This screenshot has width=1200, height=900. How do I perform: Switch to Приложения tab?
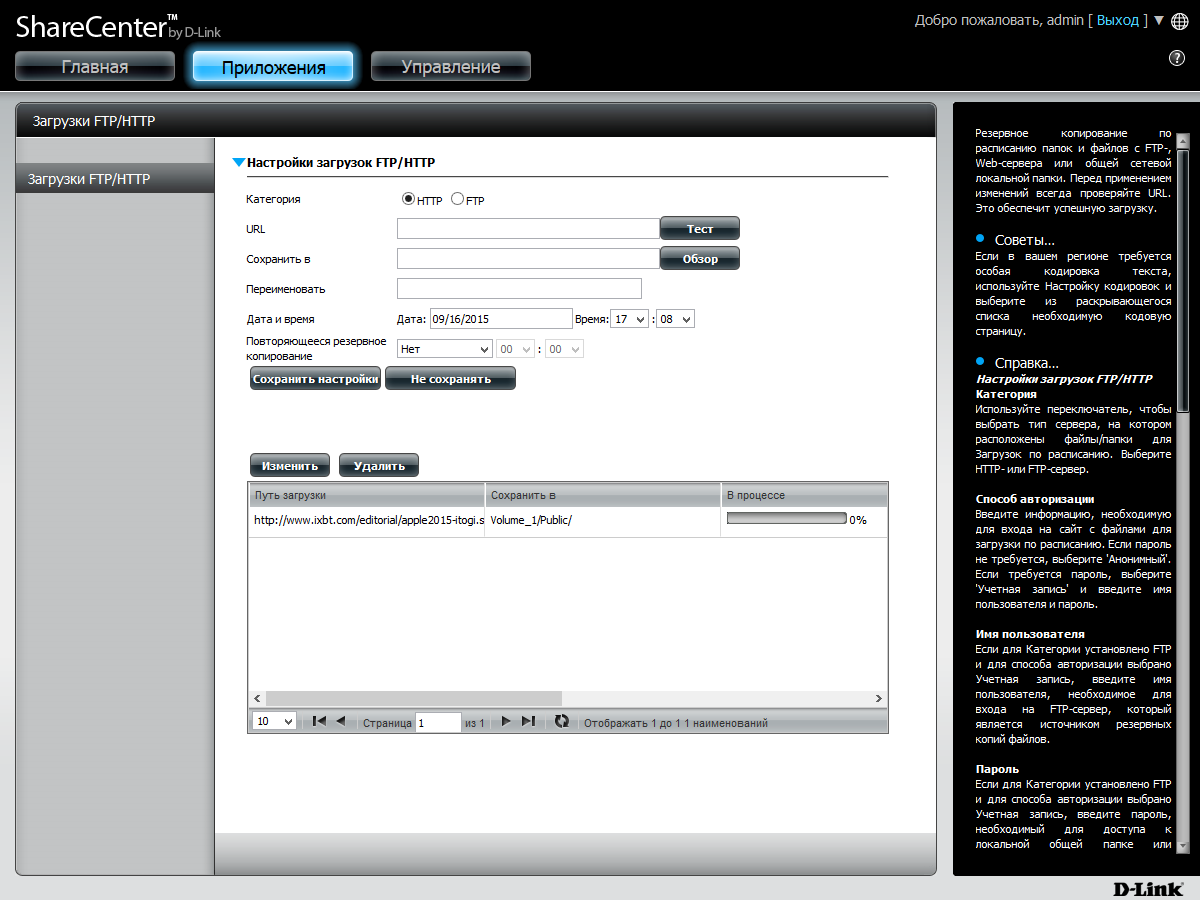[273, 66]
